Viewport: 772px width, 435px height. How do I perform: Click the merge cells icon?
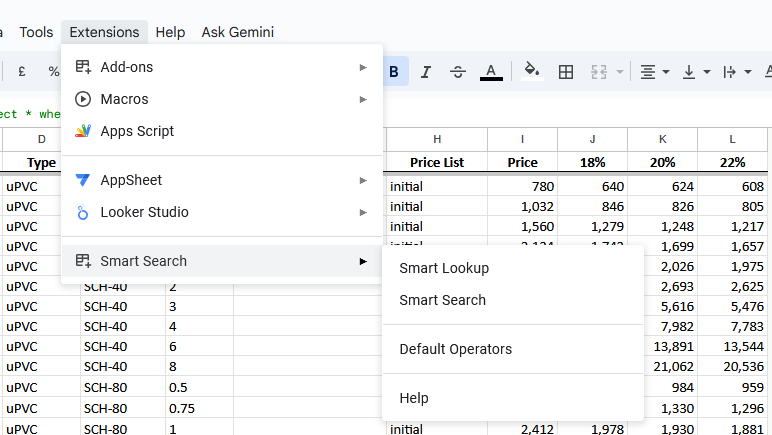coord(599,72)
